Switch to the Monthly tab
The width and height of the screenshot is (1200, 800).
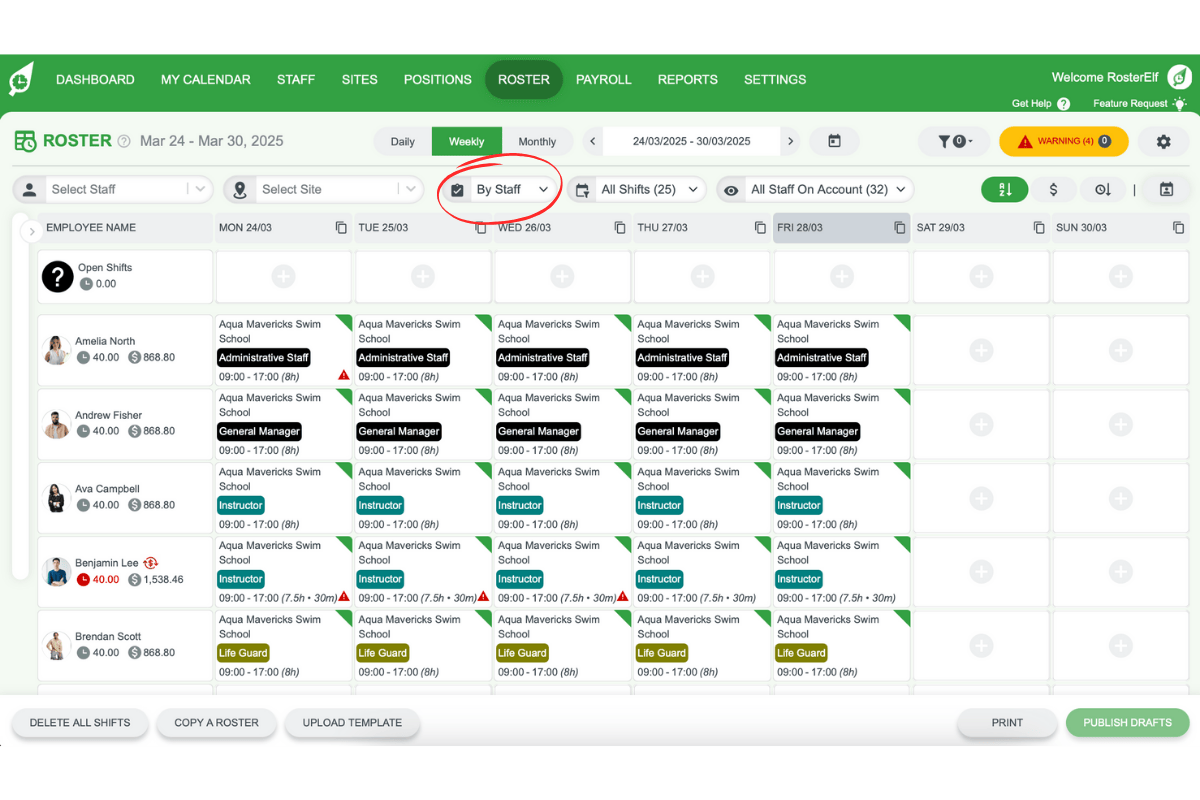[537, 141]
